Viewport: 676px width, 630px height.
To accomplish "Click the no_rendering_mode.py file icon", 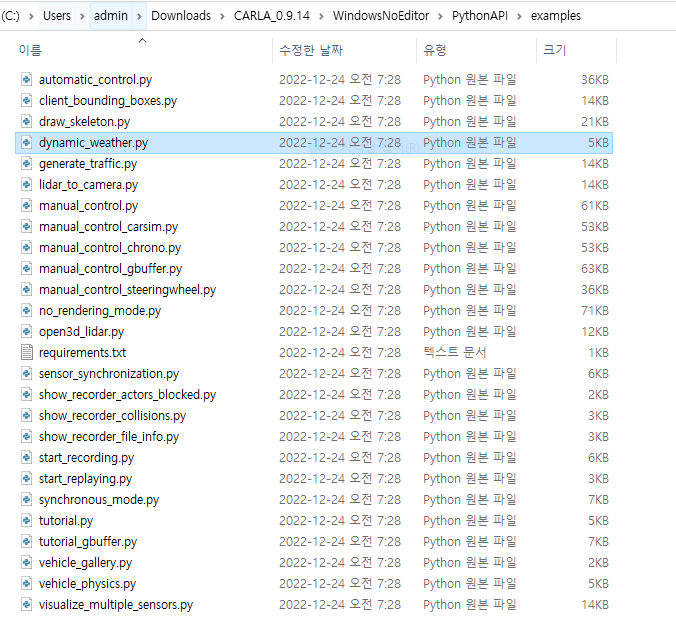I will (27, 310).
